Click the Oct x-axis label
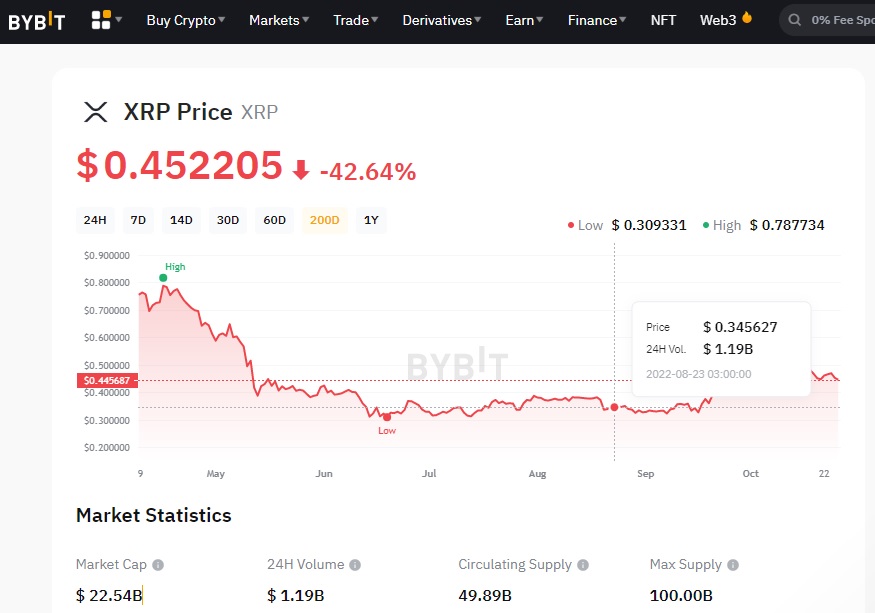 point(751,473)
